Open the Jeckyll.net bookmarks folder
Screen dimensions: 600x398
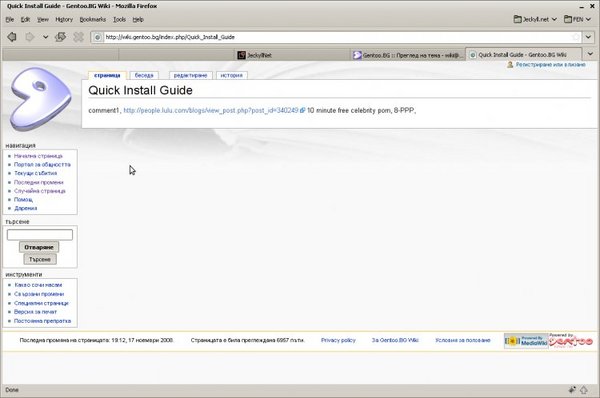click(535, 19)
